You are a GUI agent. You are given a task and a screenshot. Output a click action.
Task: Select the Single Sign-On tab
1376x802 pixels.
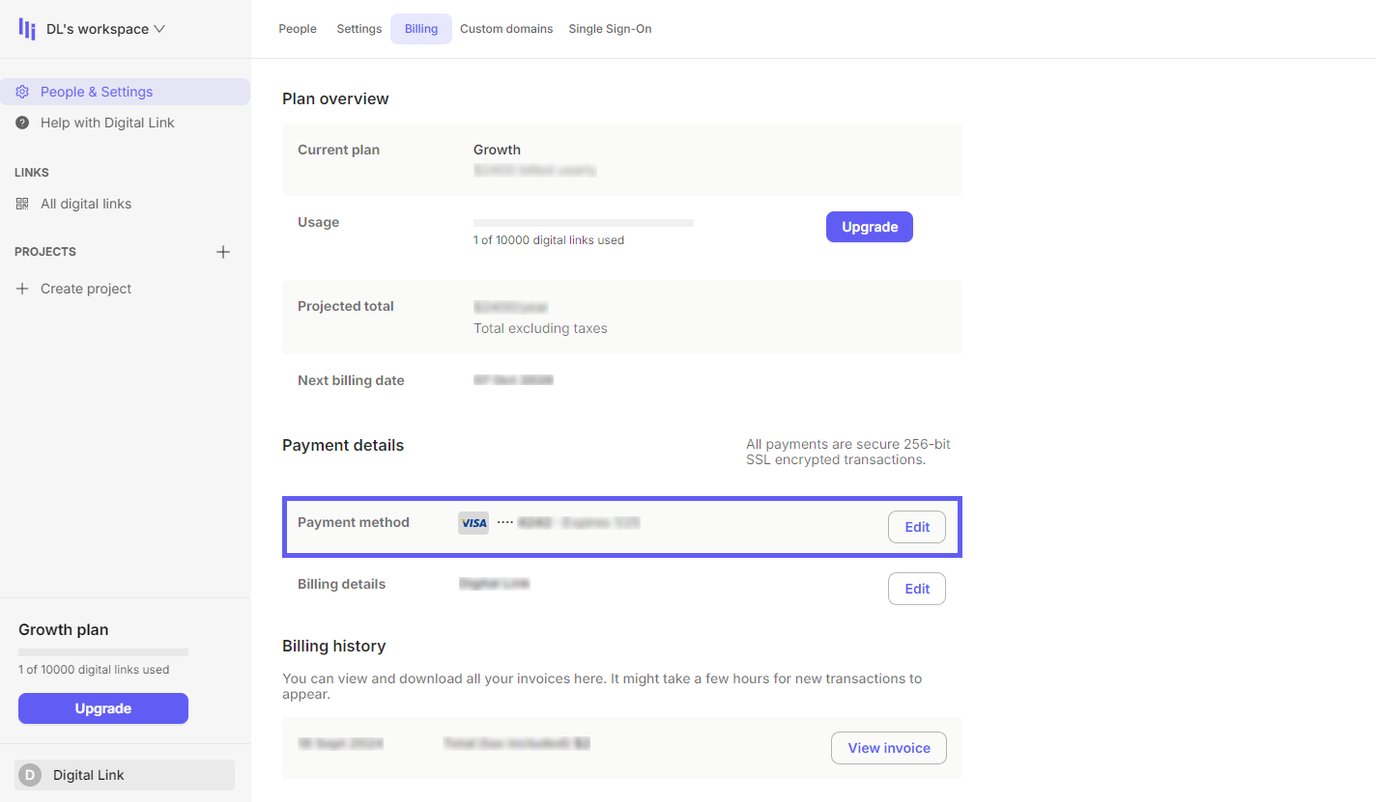coord(610,28)
